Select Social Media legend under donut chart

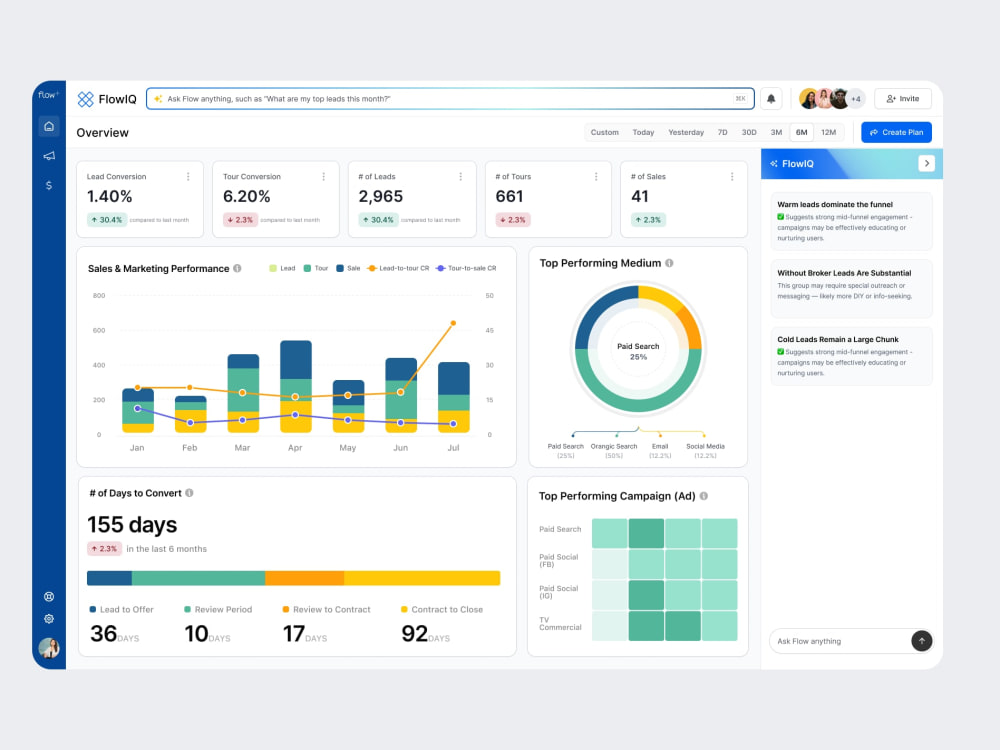coord(705,450)
